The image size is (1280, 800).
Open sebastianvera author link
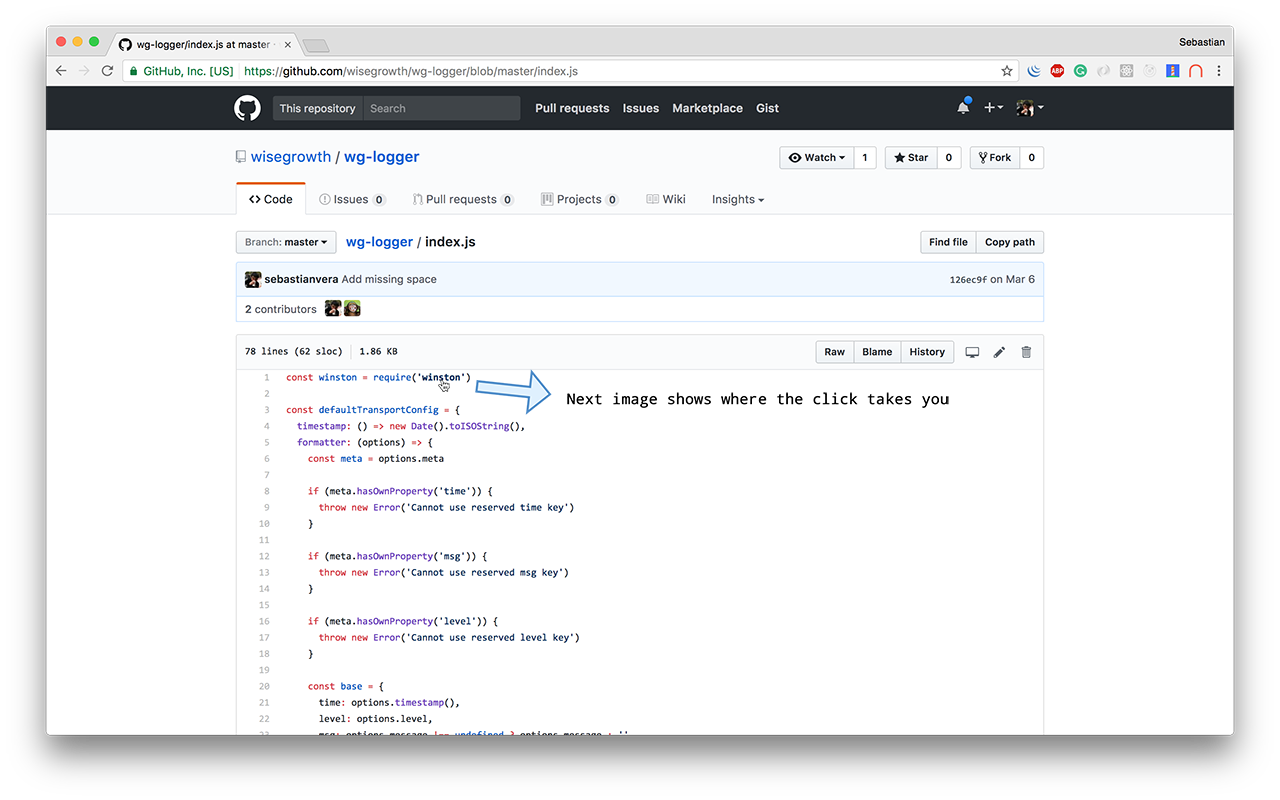point(301,279)
